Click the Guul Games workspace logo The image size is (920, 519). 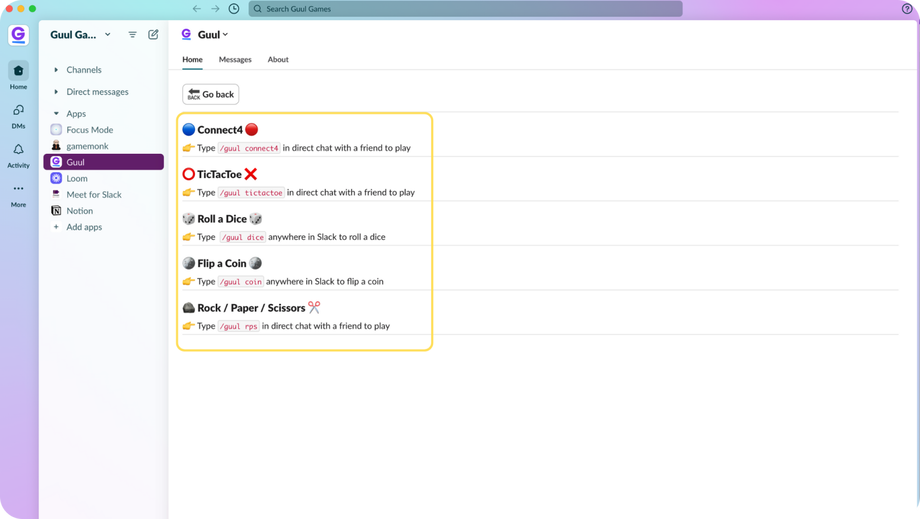[18, 34]
